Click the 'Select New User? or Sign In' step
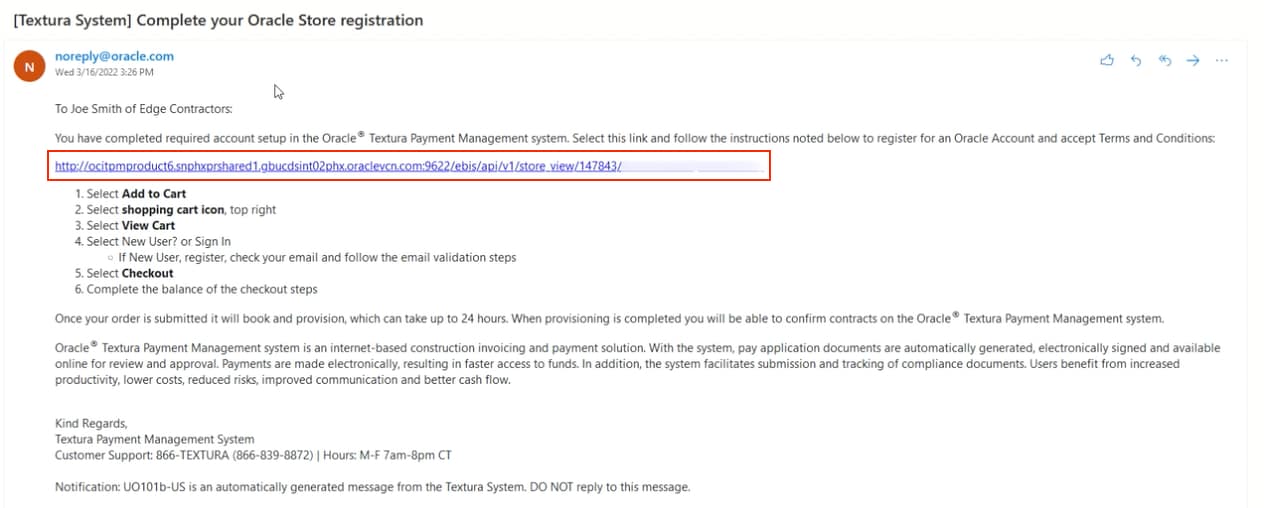The image size is (1264, 508). [158, 242]
